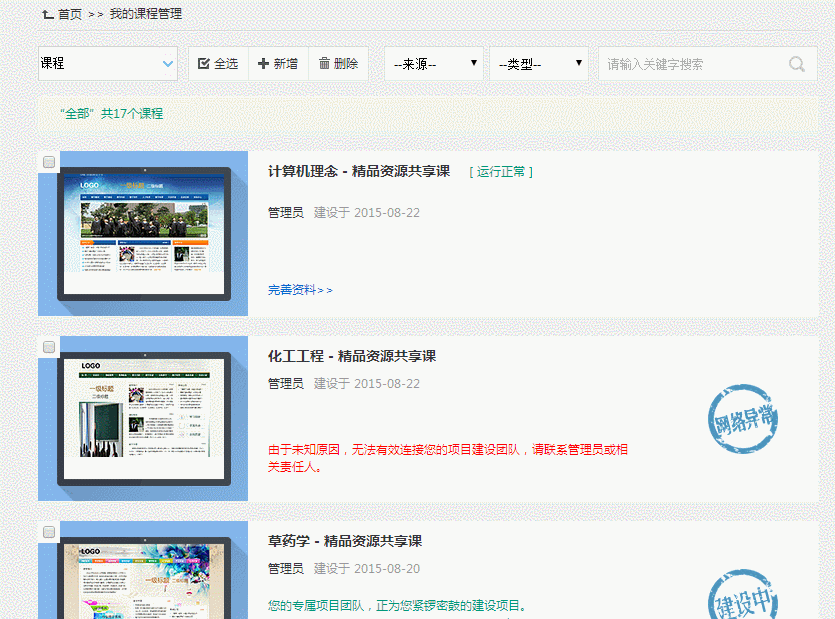Click the keyword search input field
The image size is (835, 619).
pyautogui.click(x=690, y=64)
